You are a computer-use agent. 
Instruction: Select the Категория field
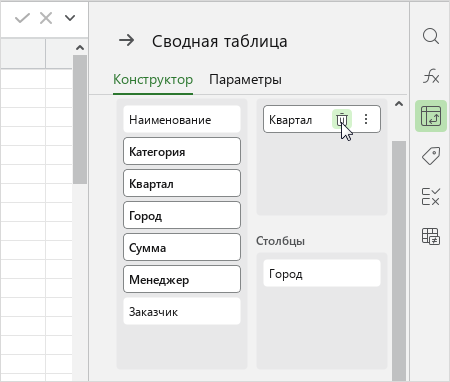click(182, 151)
